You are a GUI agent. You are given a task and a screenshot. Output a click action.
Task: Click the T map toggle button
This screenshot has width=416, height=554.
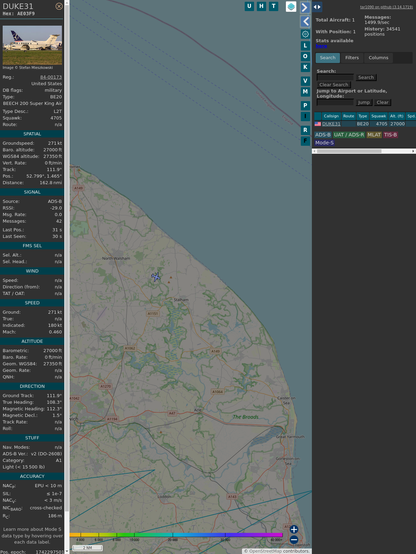coord(273,6)
